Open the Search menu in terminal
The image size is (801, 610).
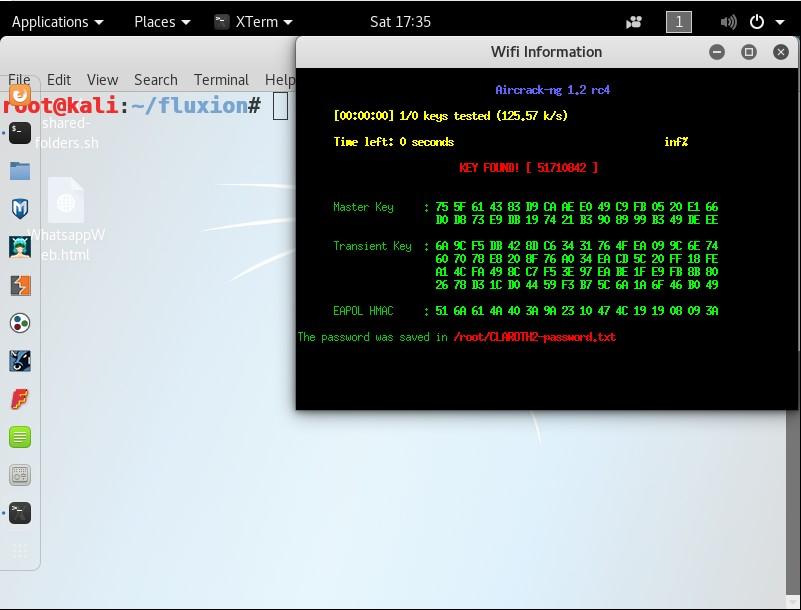[x=156, y=80]
